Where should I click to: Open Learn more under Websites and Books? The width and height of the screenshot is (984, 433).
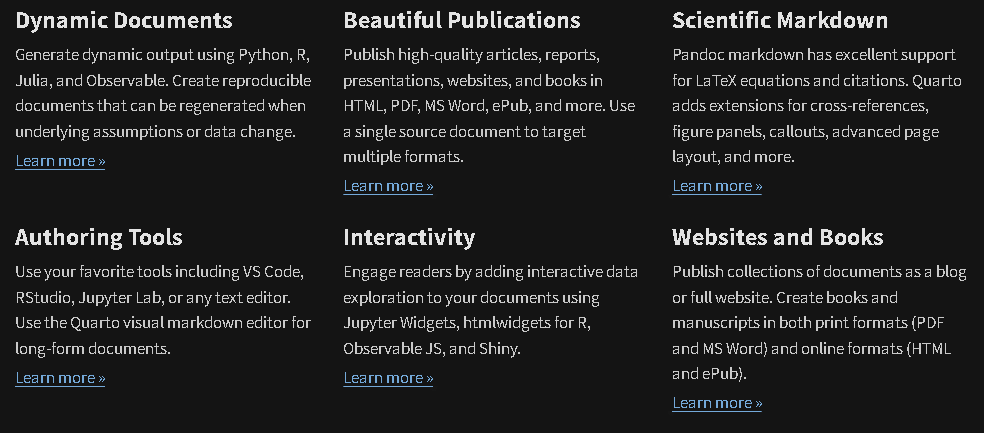717,404
